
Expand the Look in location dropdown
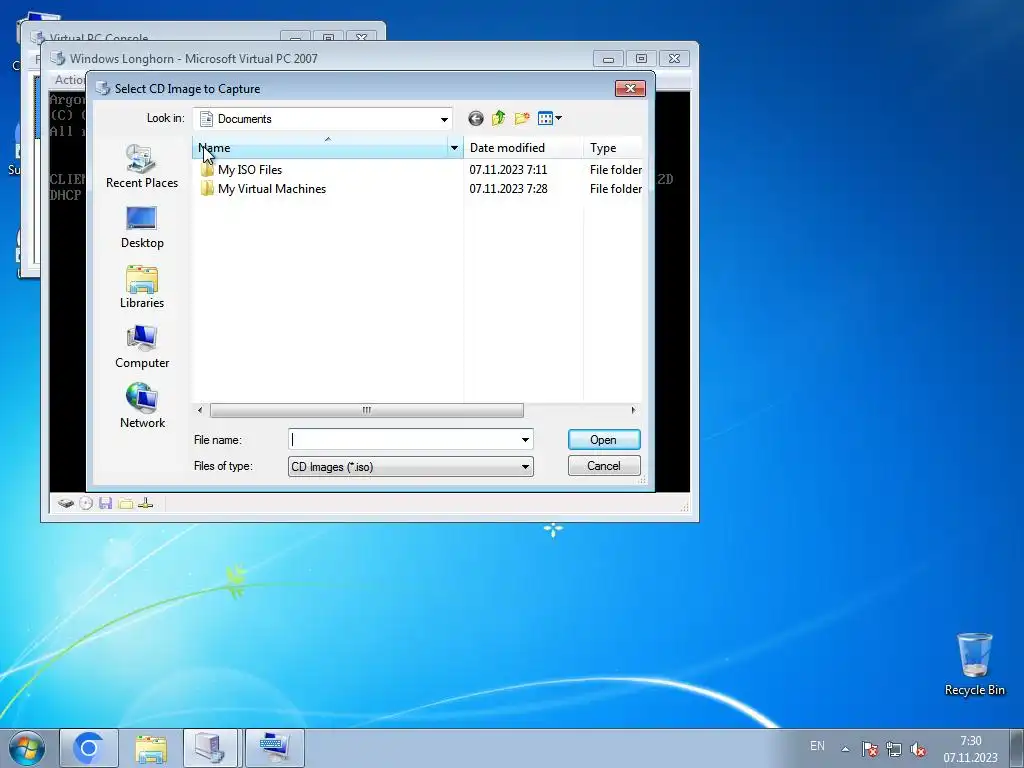point(444,119)
